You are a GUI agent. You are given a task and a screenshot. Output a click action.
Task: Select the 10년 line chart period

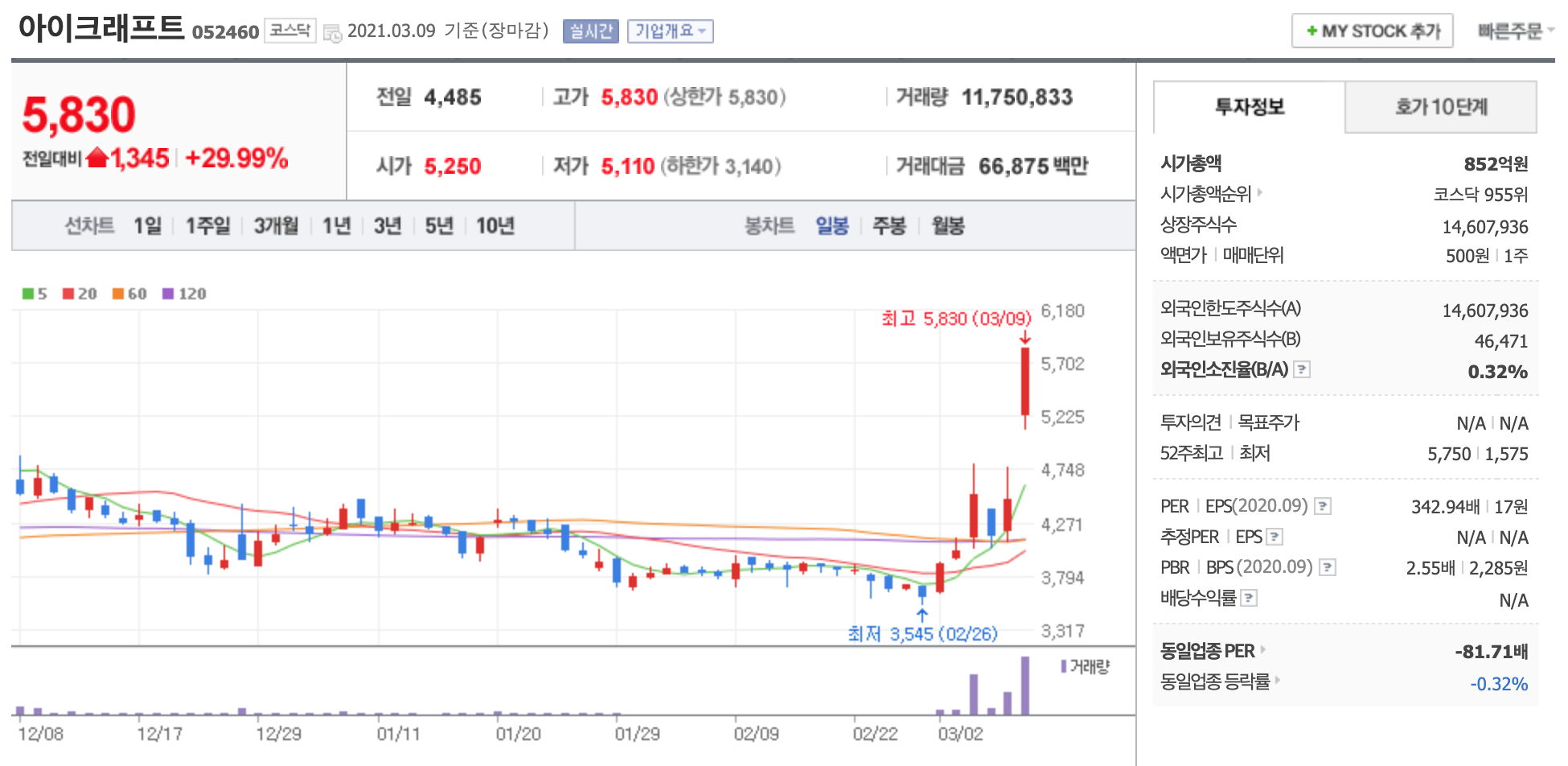click(x=495, y=225)
